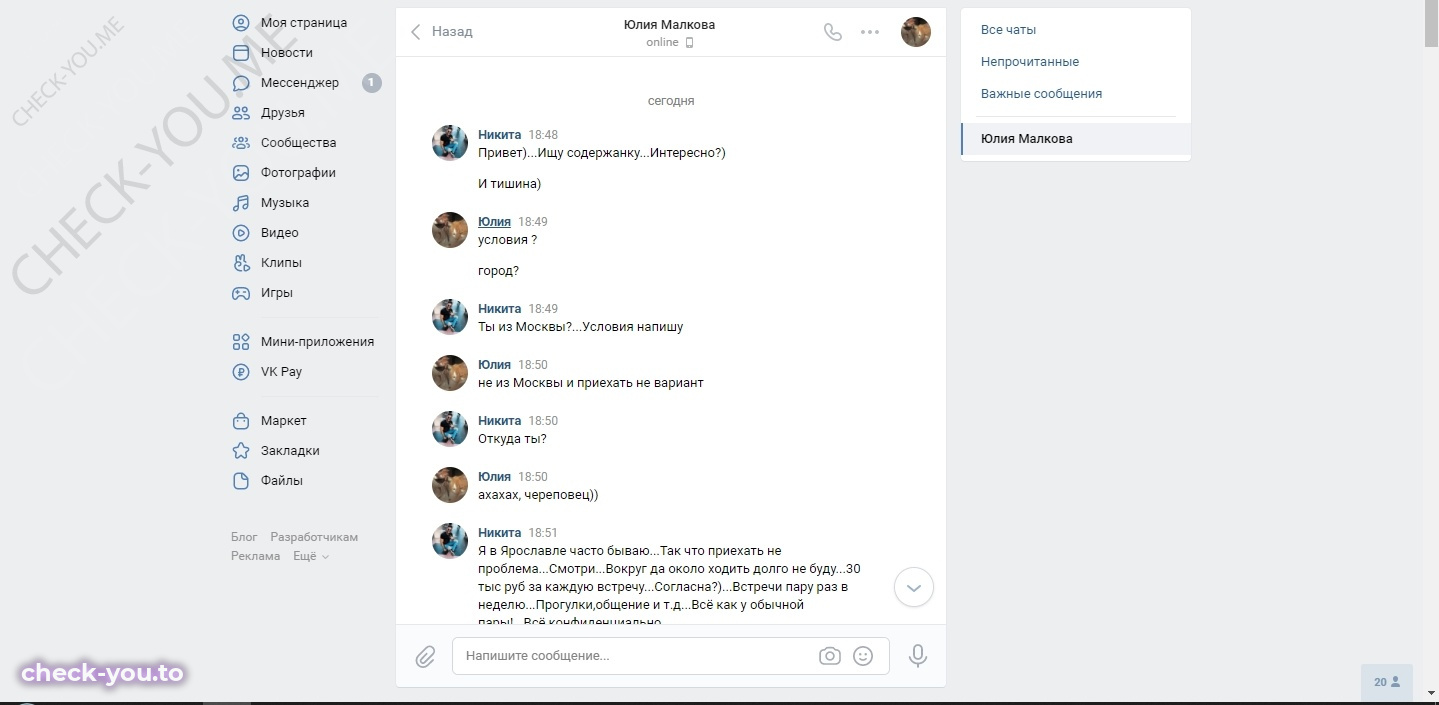Open the emoji smiley picker
Screen dimensions: 1439x705
(x=863, y=656)
